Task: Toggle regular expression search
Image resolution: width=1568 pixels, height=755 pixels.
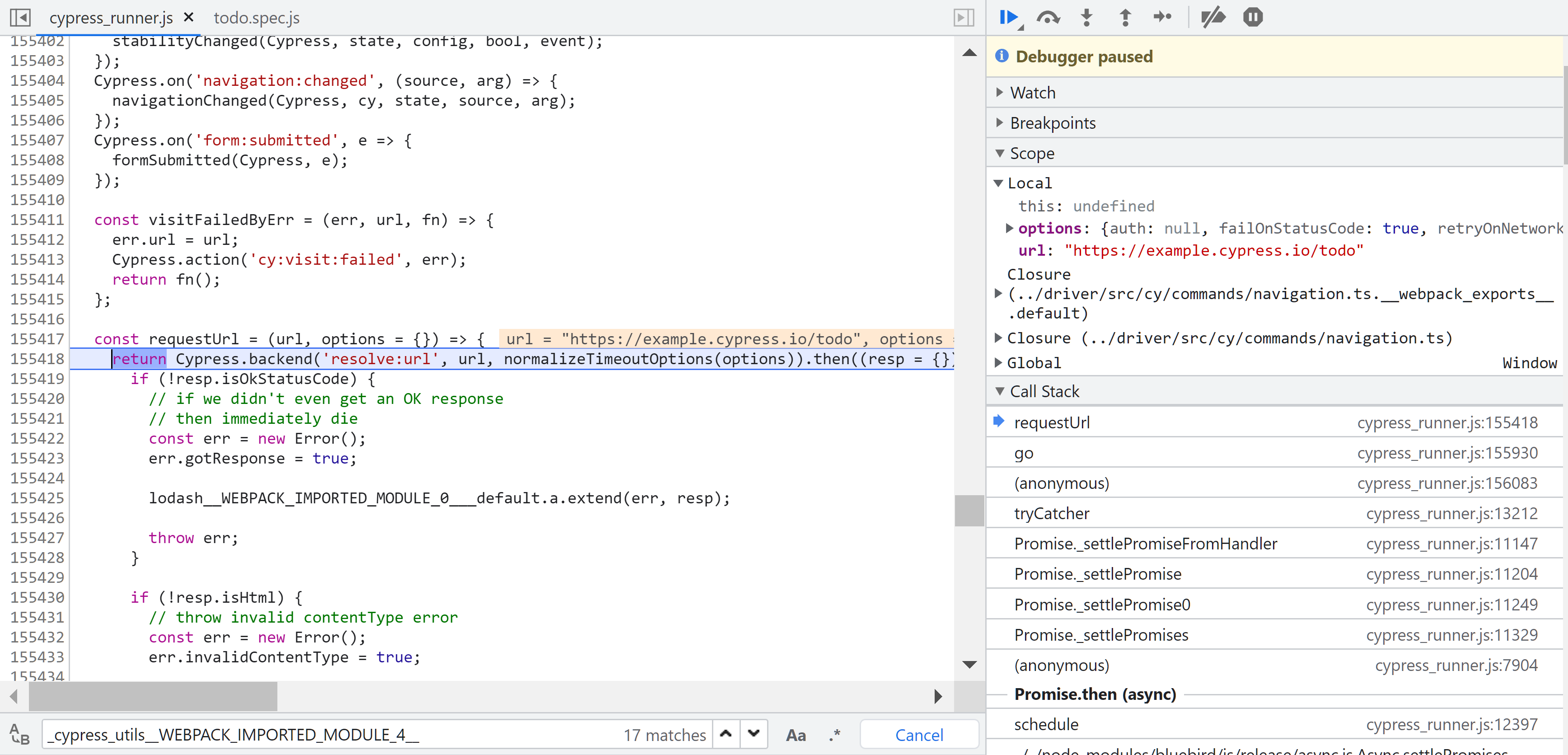Action: click(834, 735)
